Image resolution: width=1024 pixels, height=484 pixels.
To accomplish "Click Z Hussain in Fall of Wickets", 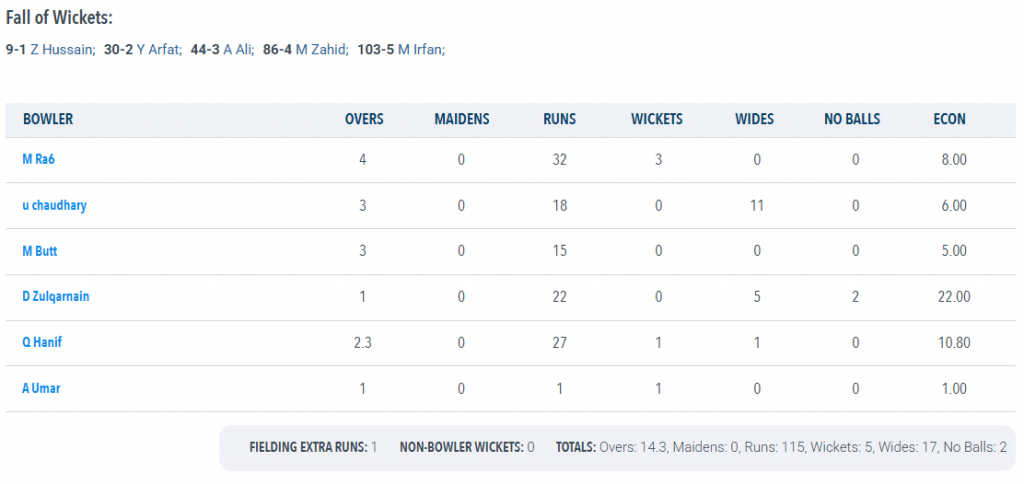I will pos(63,50).
